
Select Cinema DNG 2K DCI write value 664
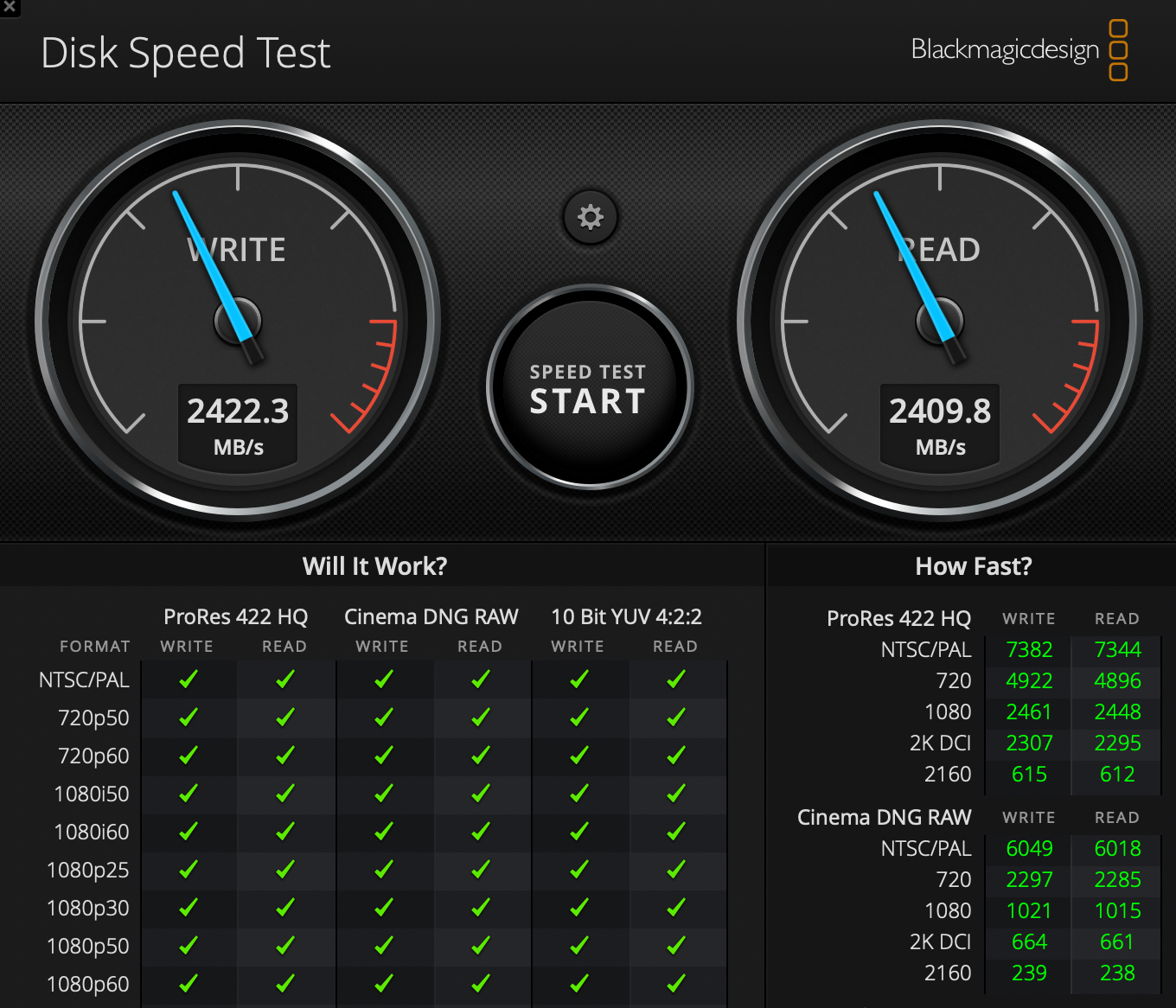[1029, 941]
